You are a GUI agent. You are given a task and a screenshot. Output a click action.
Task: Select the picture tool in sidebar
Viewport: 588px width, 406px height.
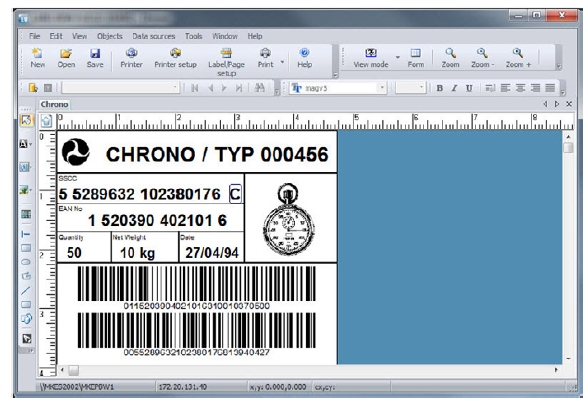tap(24, 190)
